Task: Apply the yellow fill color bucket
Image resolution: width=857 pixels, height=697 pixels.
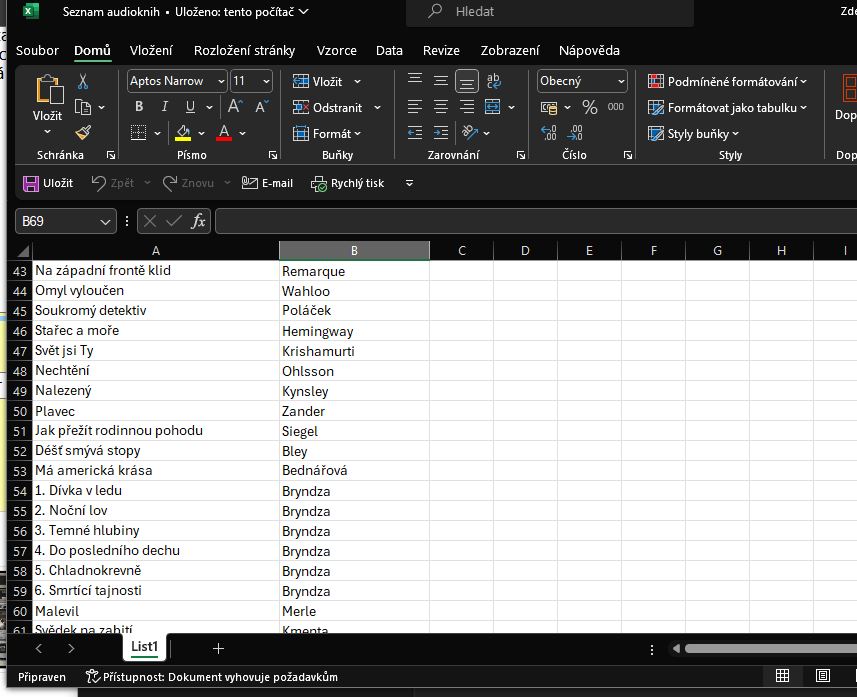Action: 183,133
